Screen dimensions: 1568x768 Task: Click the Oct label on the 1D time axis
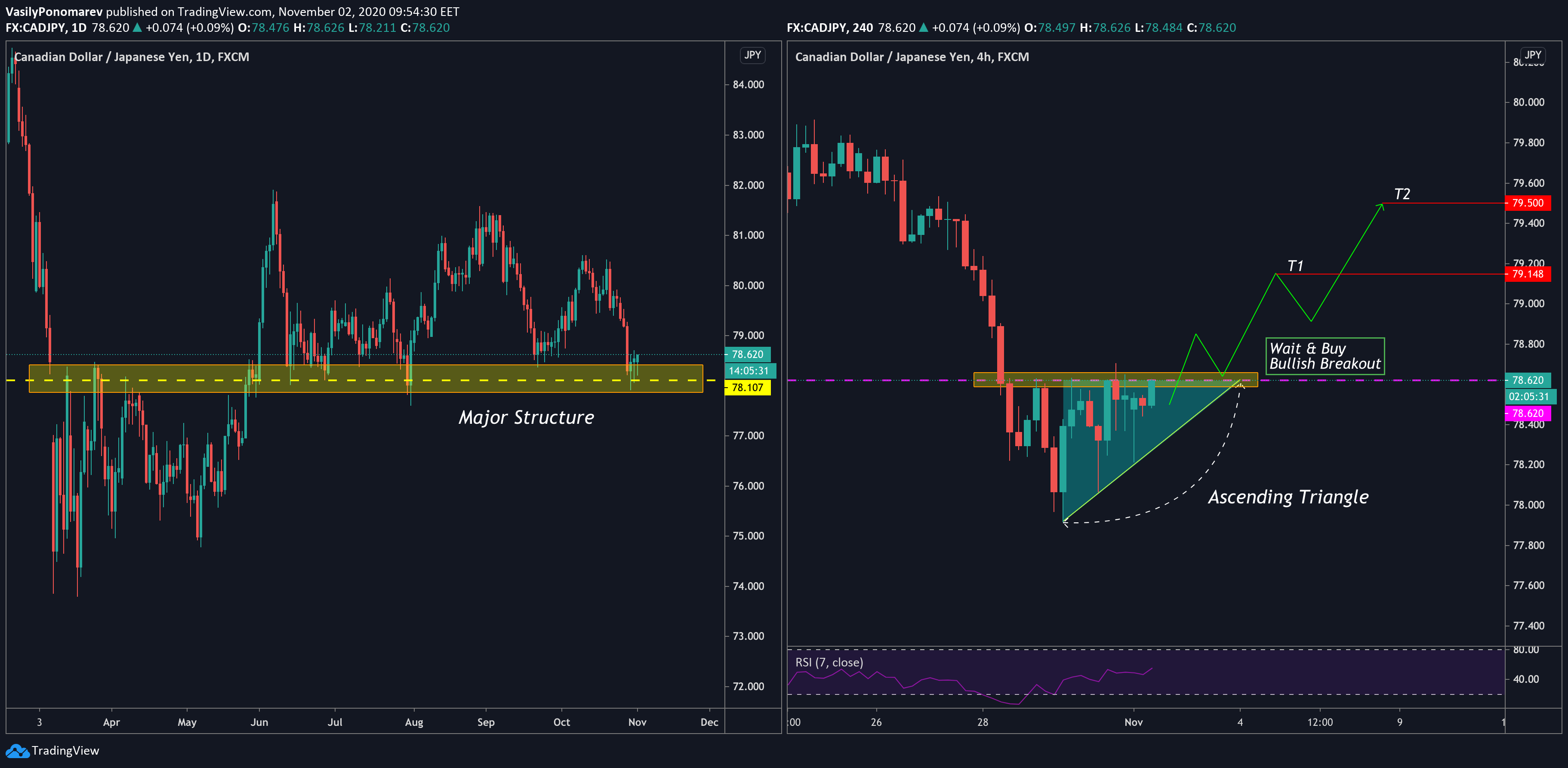pos(562,723)
